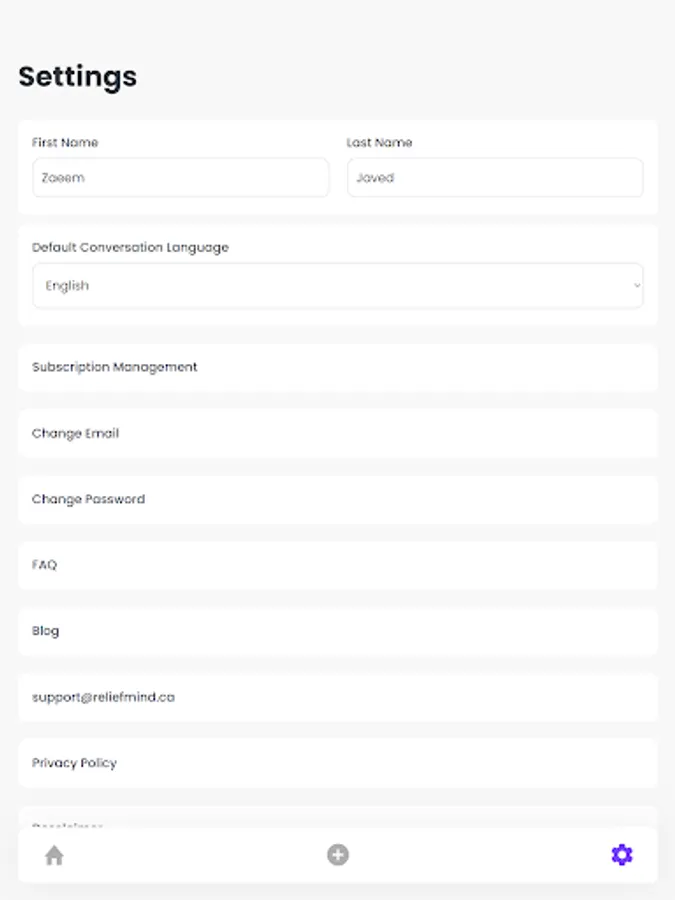Open the Change Password row
Screen dimensions: 675x900
337,499
